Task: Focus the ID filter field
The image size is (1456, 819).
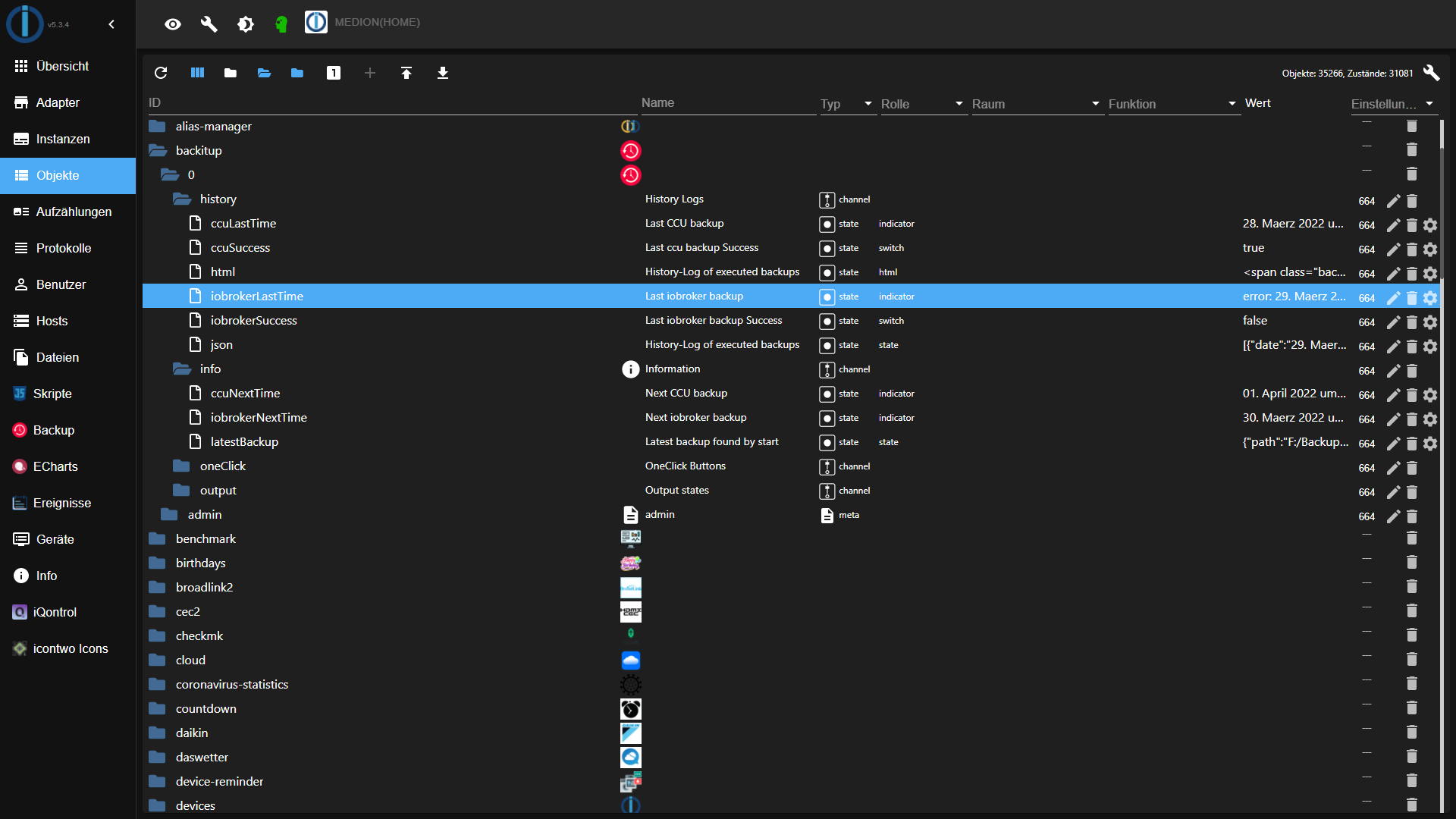Action: (x=392, y=103)
